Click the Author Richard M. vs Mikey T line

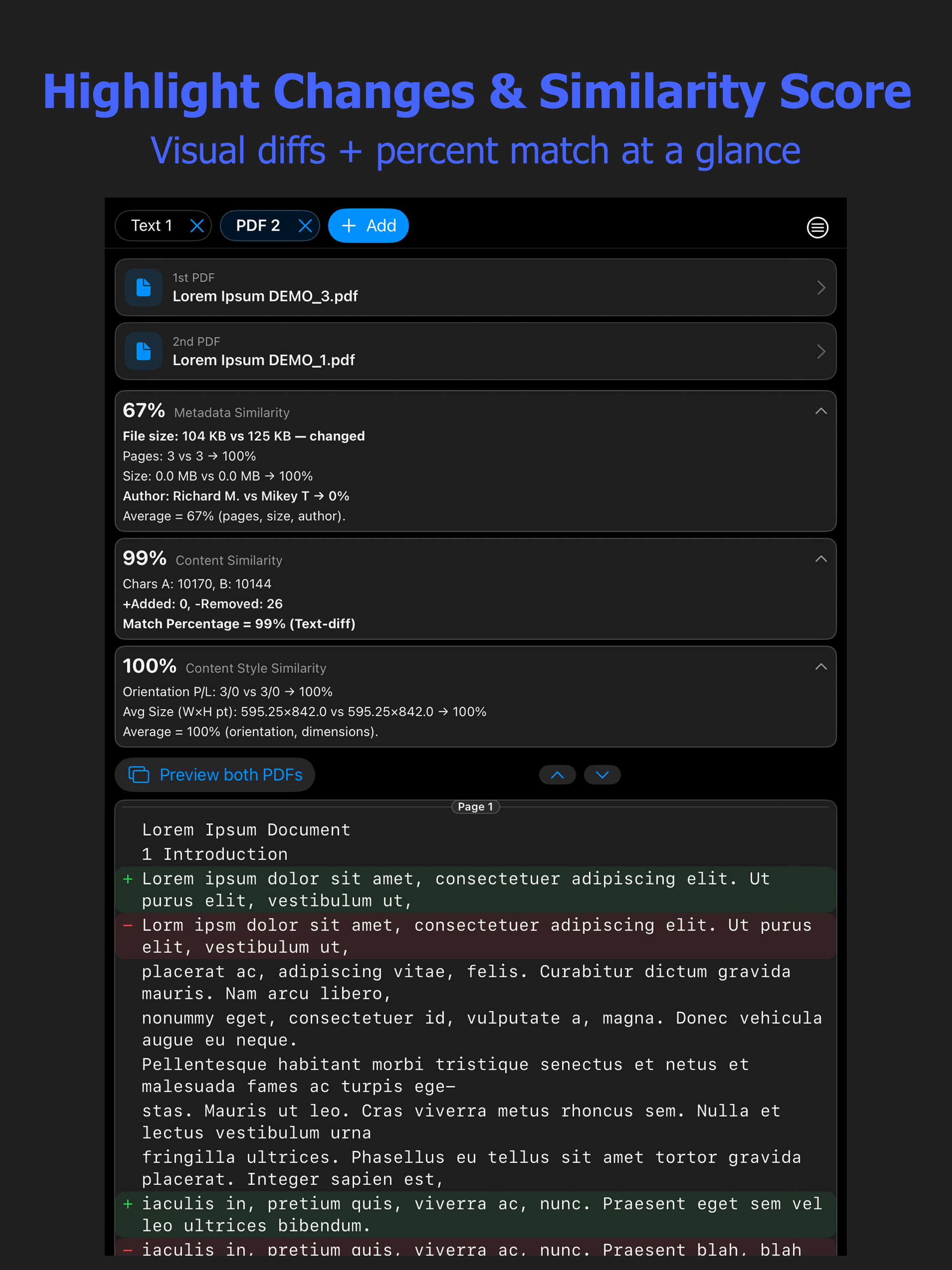(x=236, y=496)
